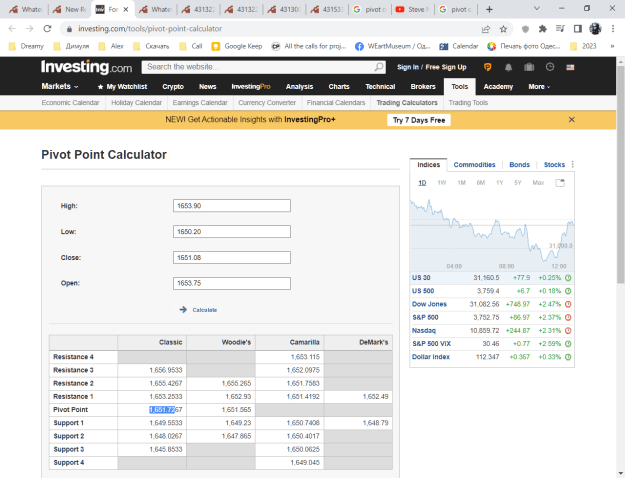The height and width of the screenshot is (478, 625).
Task: Open the Charts menu item
Action: [339, 87]
